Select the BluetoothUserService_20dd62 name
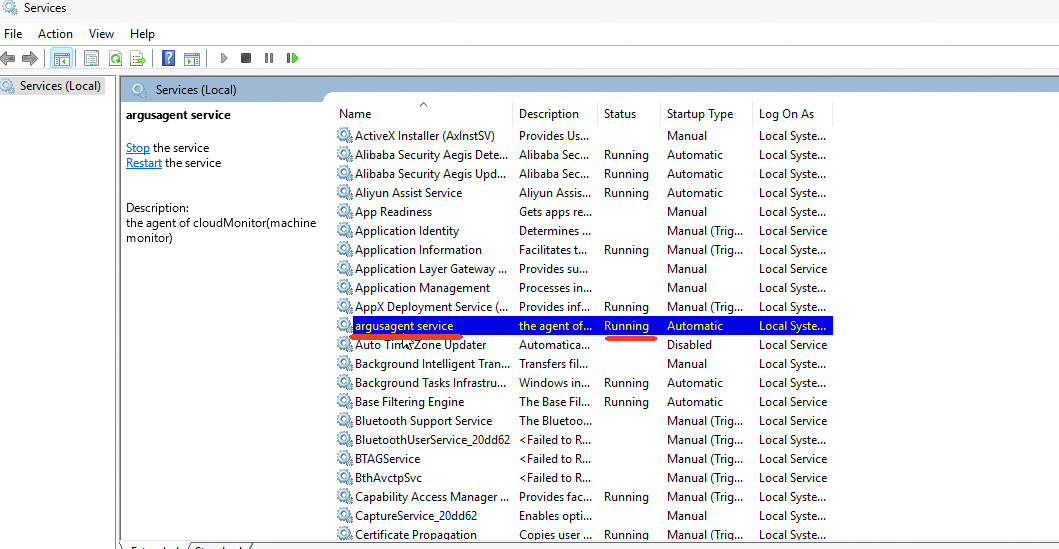This screenshot has height=549, width=1059. tap(432, 440)
